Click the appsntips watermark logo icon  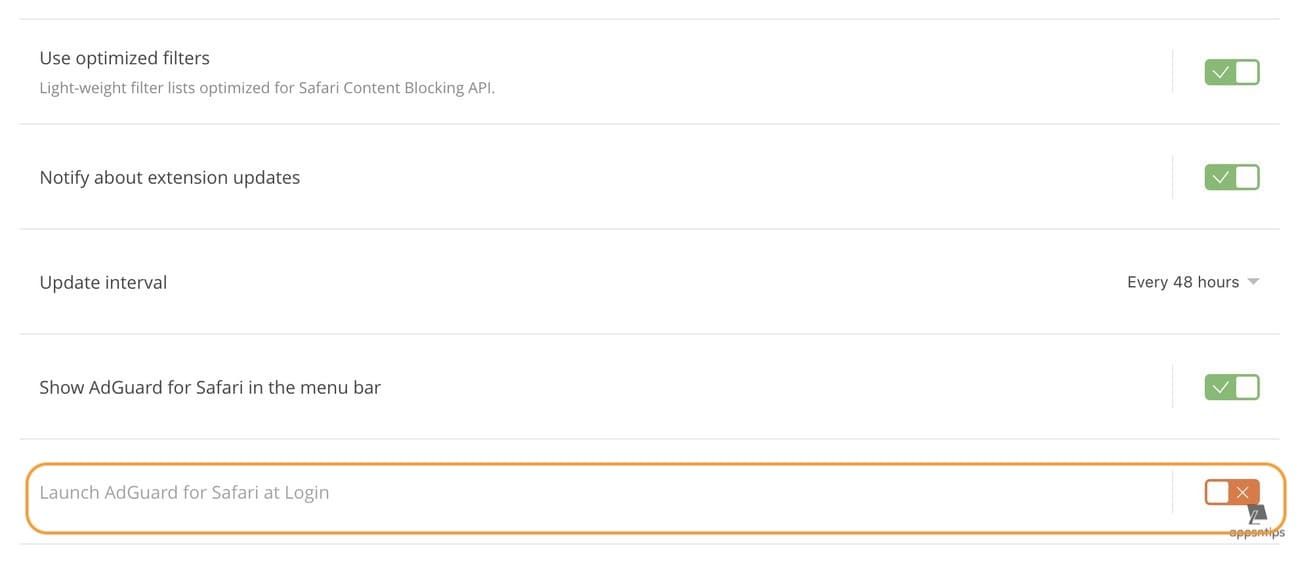coord(1257,515)
